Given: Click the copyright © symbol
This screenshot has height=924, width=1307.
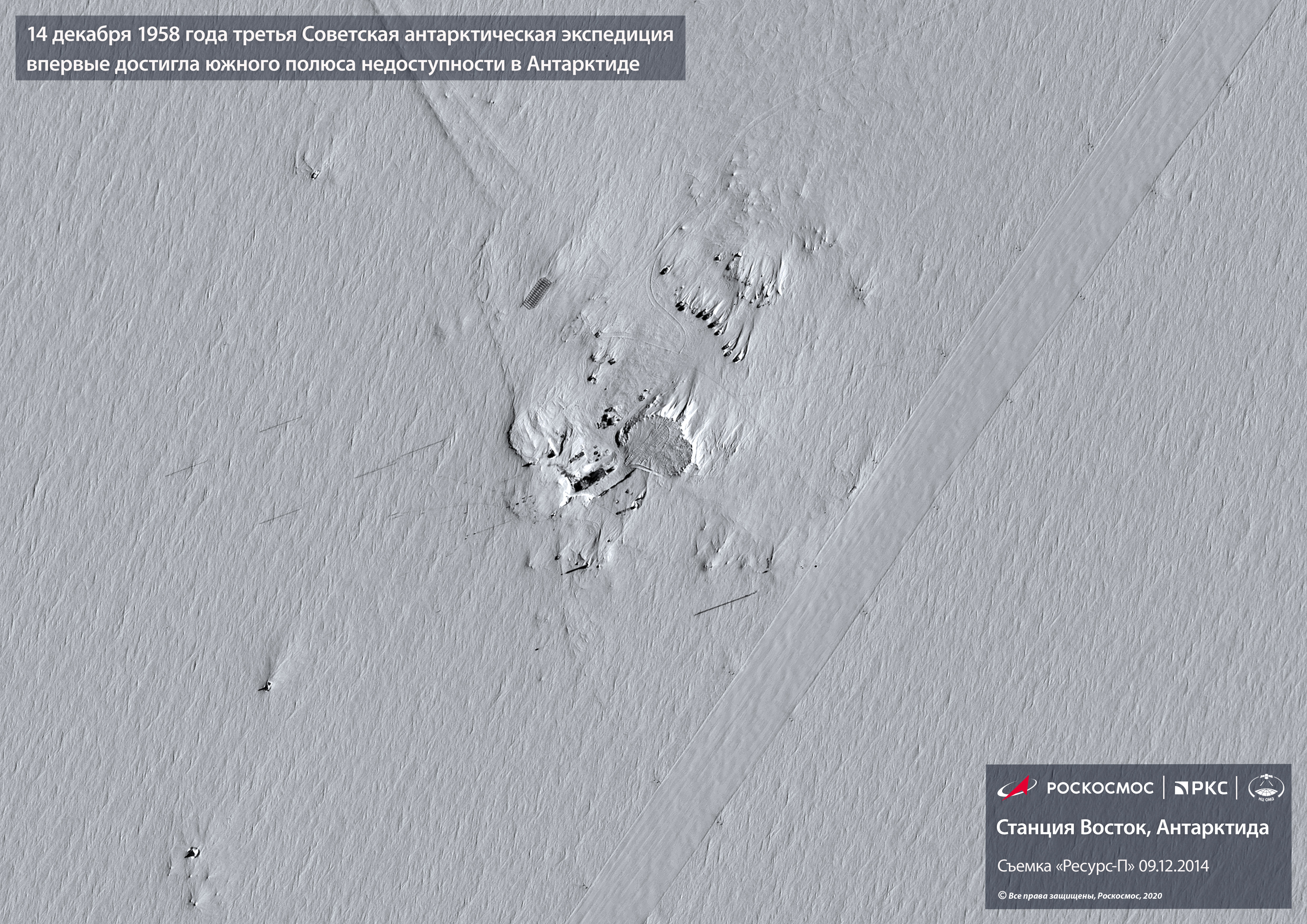Looking at the screenshot, I should [x=1002, y=896].
